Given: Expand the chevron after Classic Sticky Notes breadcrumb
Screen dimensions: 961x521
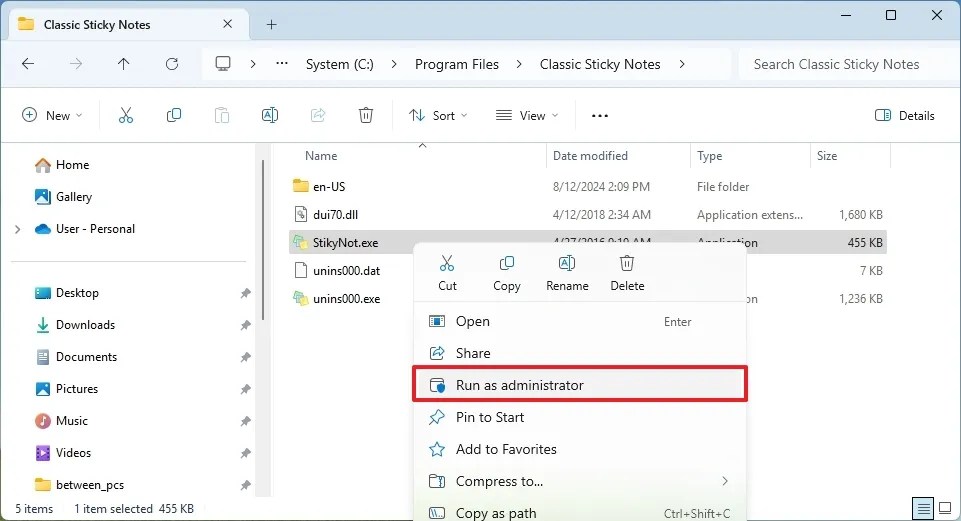Looking at the screenshot, I should 682,64.
